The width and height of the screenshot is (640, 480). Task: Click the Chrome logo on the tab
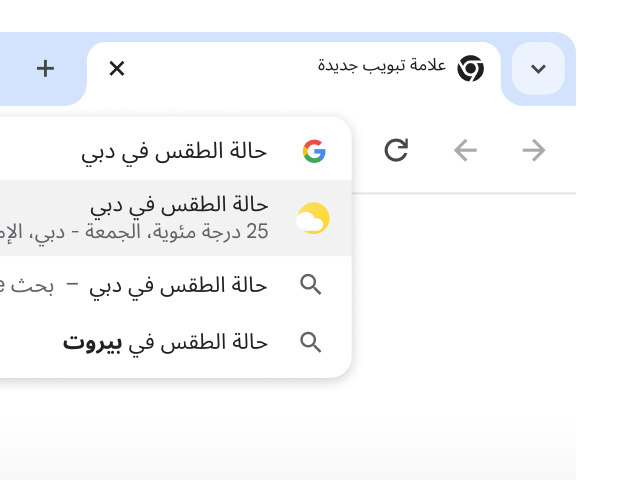tap(471, 69)
